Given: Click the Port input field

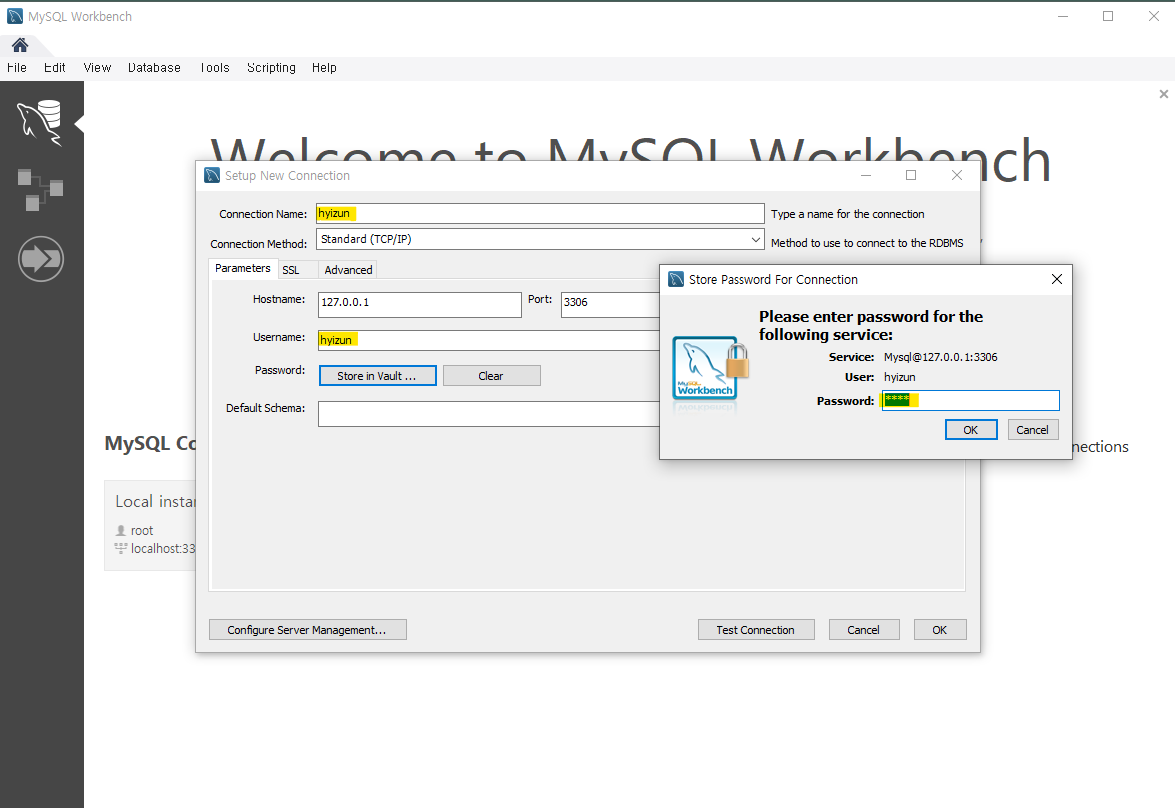Looking at the screenshot, I should [610, 304].
